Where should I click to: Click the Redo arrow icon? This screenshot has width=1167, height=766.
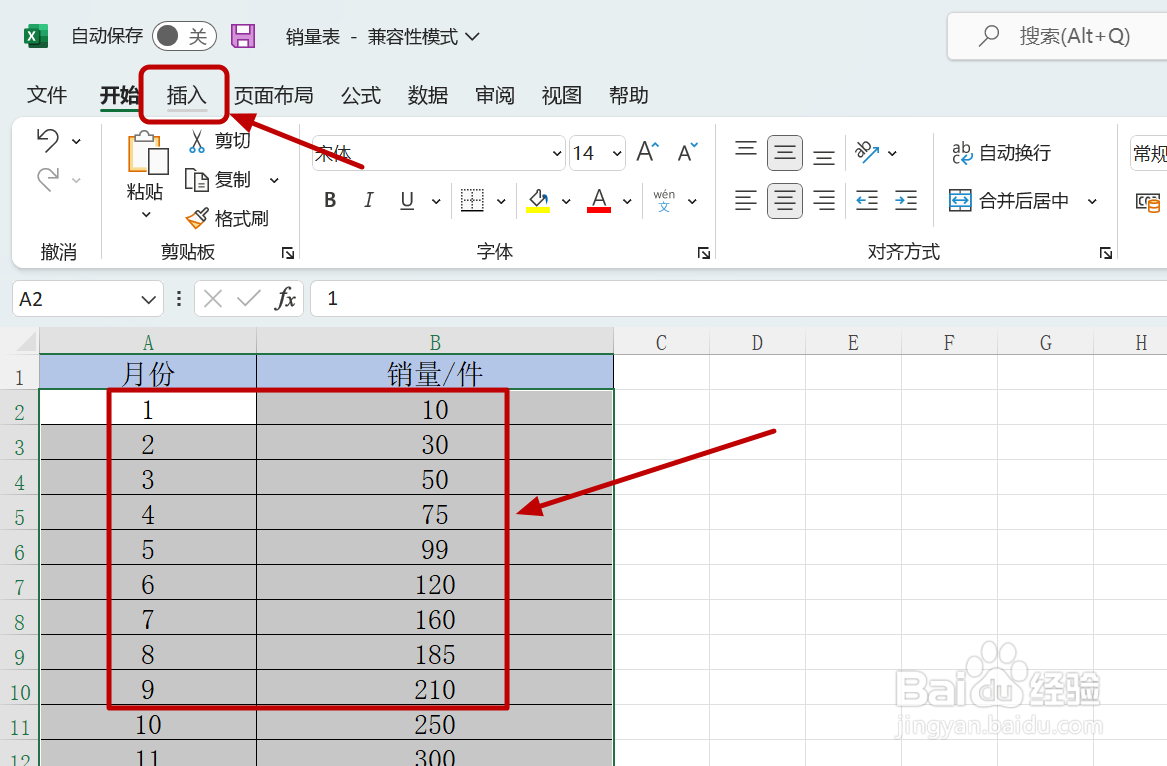[48, 179]
